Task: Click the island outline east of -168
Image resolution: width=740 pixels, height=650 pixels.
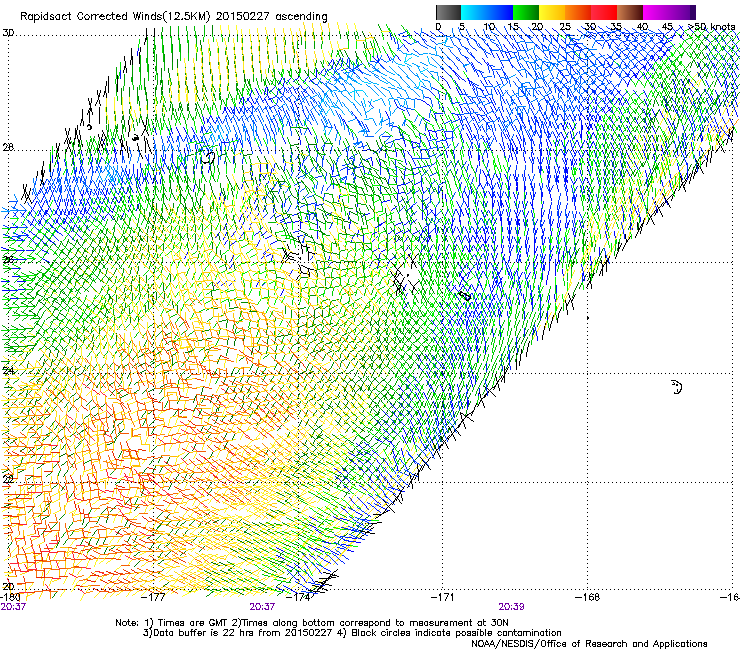Action: click(676, 387)
